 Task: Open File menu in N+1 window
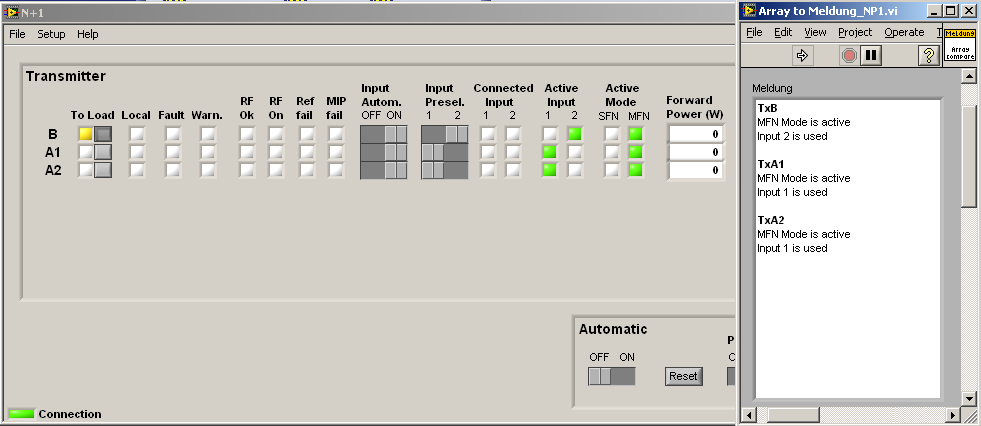tap(17, 34)
